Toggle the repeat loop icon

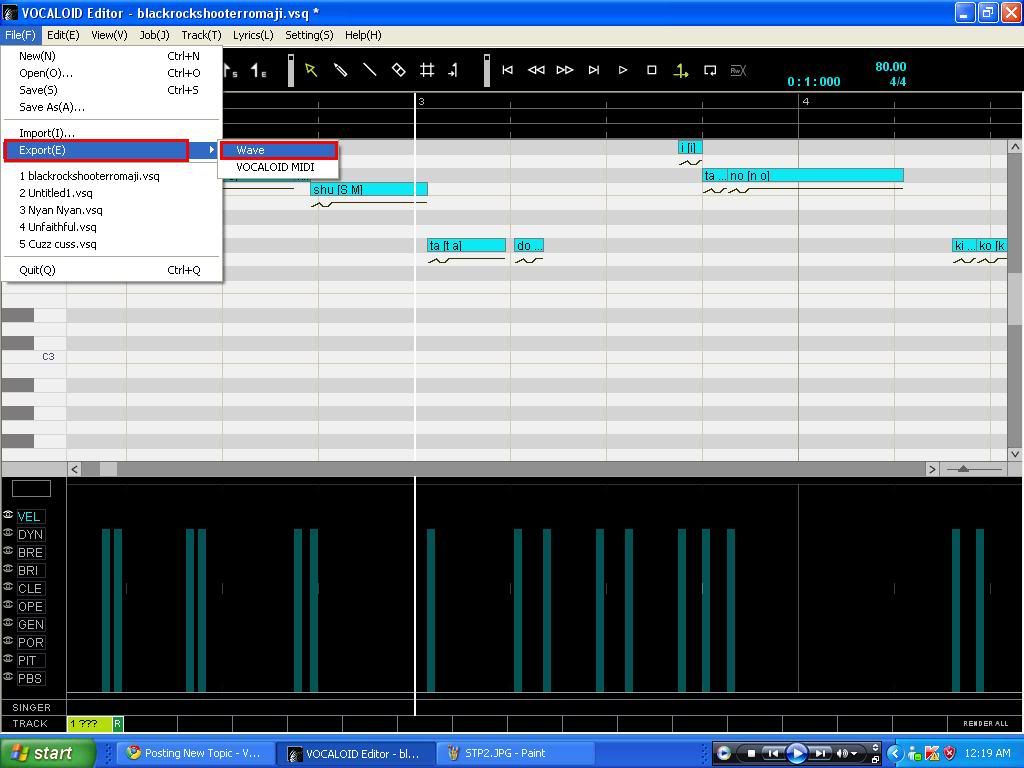point(710,71)
